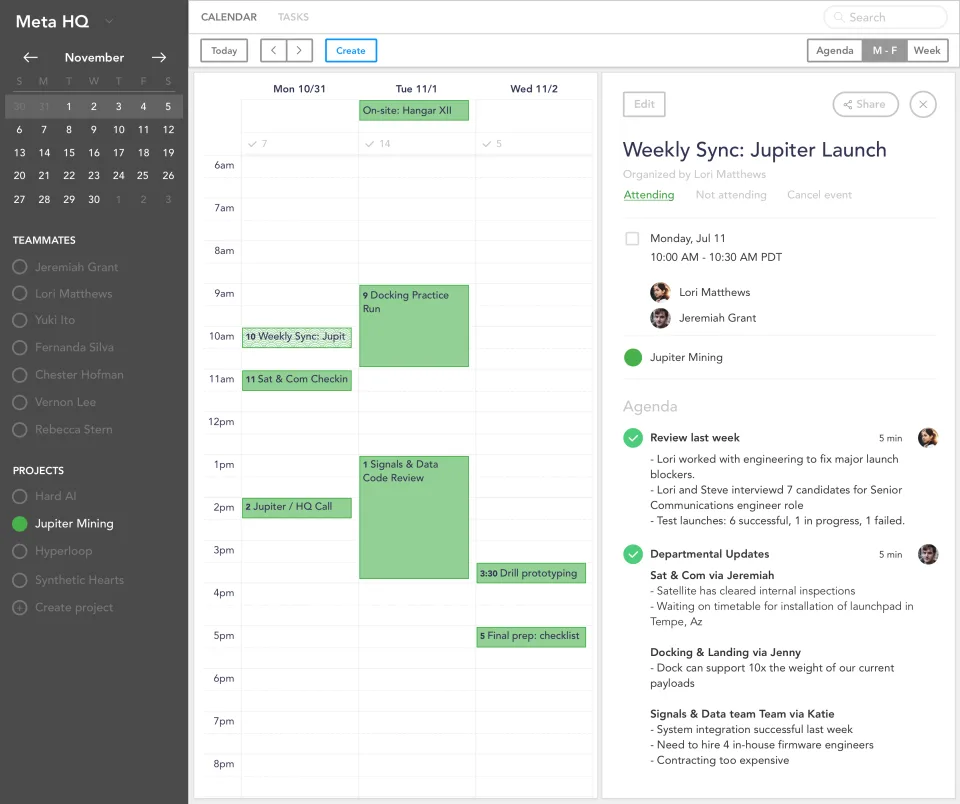The height and width of the screenshot is (804, 960).
Task: Go to next month with right arrow
Action: pyautogui.click(x=159, y=57)
